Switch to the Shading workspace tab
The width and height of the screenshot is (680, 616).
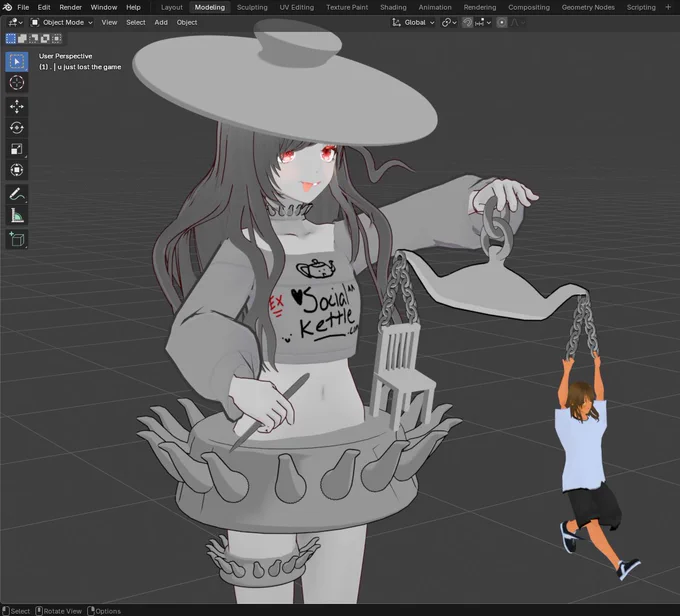(393, 7)
